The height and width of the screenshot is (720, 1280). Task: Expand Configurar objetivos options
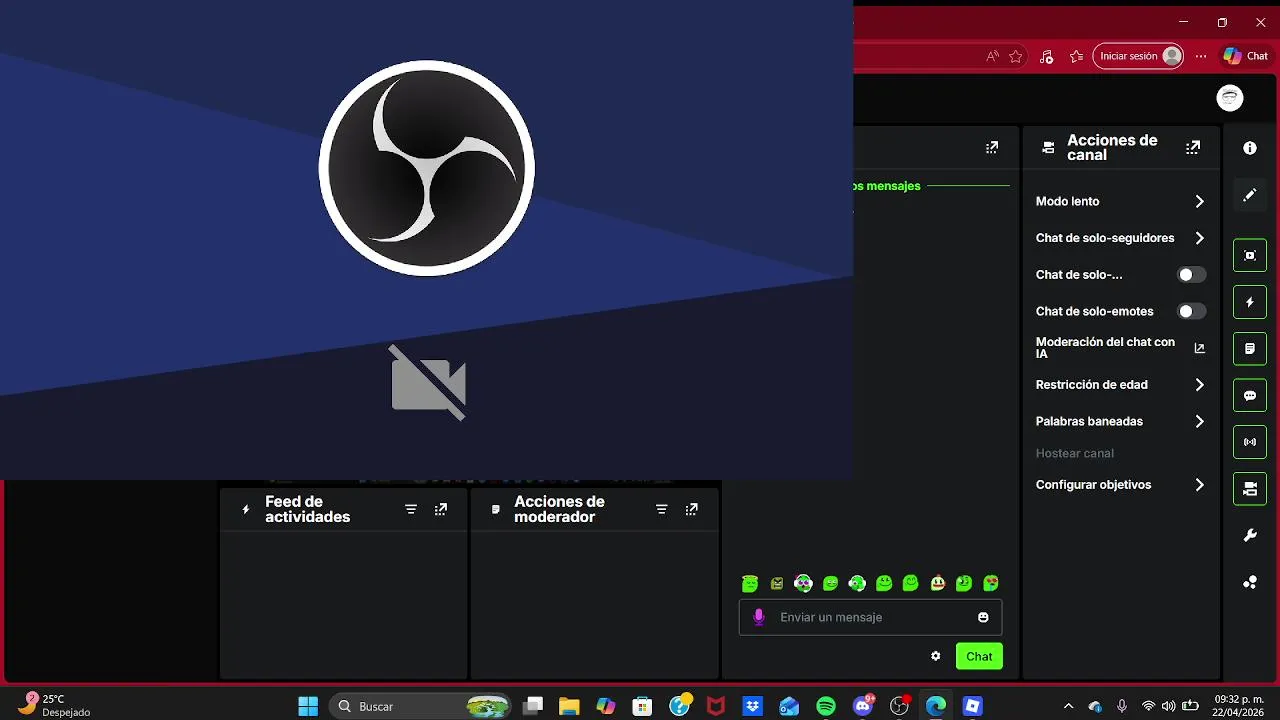1120,485
